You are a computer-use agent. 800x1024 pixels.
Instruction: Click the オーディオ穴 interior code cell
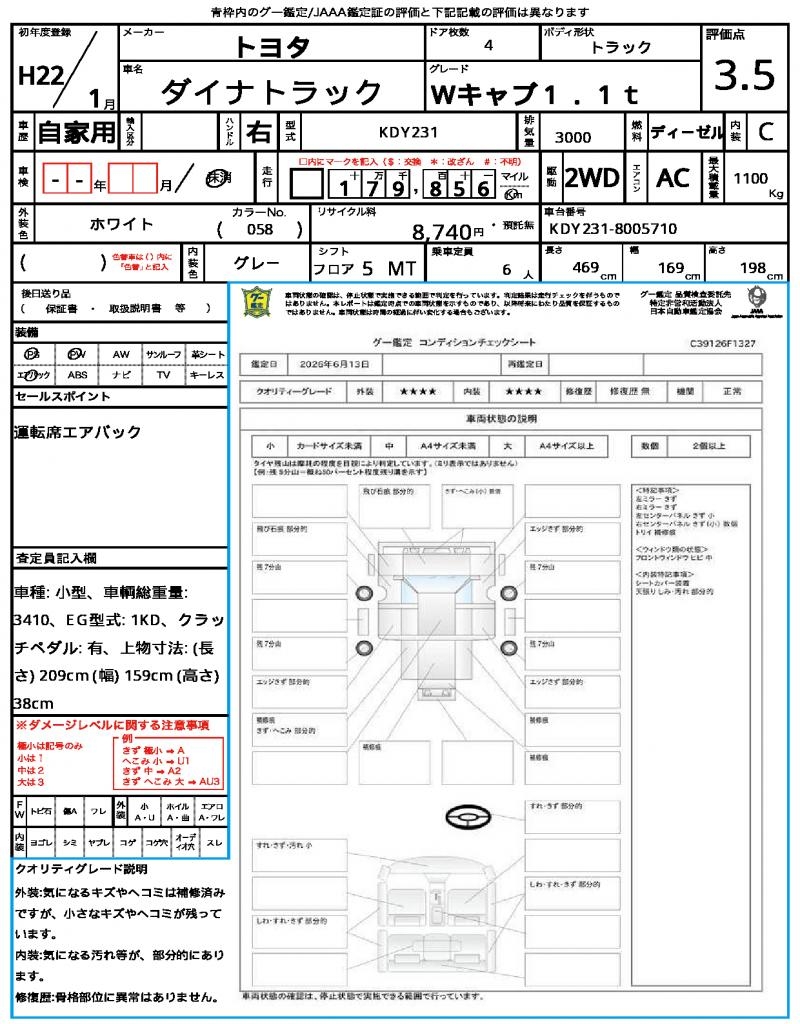185,843
